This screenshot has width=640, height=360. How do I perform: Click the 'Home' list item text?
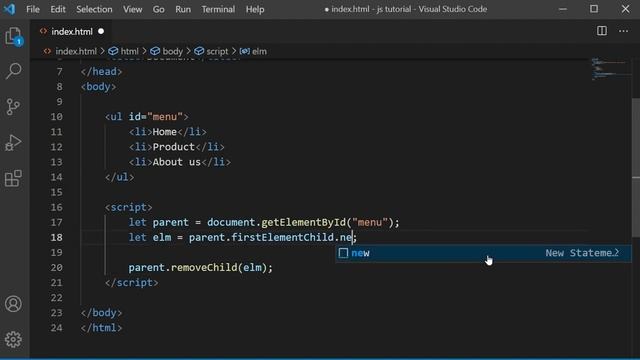tap(164, 132)
